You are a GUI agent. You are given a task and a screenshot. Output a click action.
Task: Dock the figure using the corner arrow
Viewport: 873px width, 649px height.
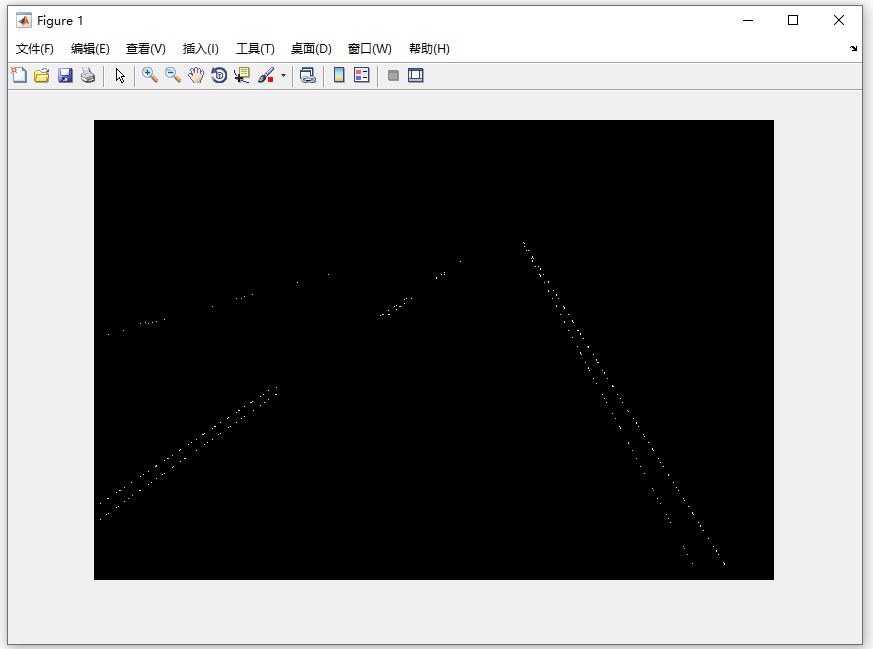click(854, 48)
